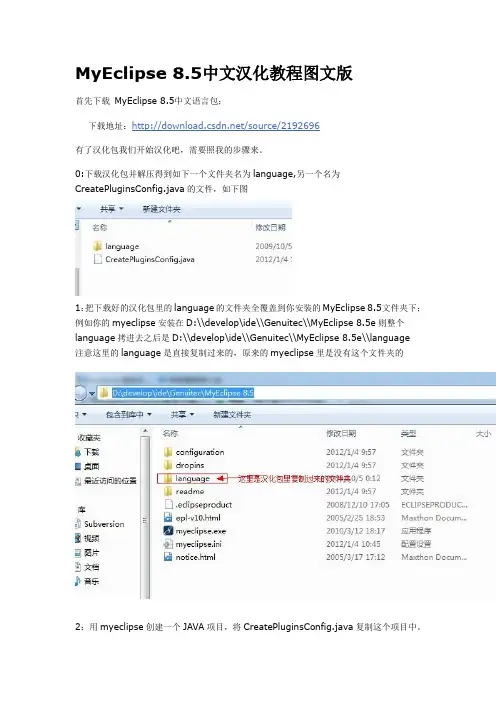Click date "2005/3/17 17:12"
The width and height of the screenshot is (496, 702).
pyautogui.click(x=355, y=557)
